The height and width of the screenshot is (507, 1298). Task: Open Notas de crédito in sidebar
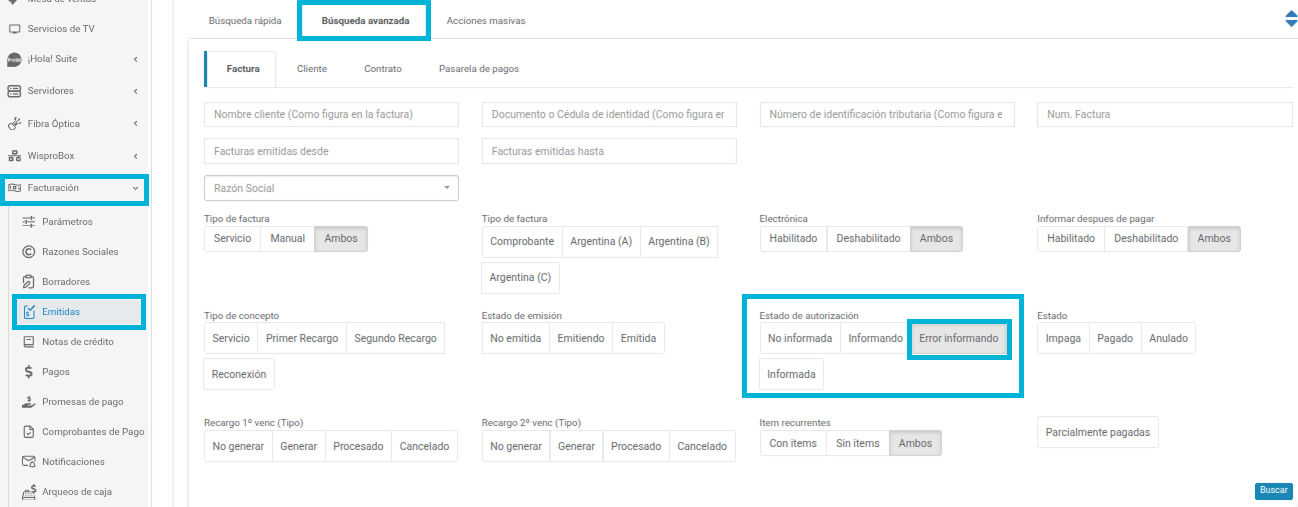(78, 342)
